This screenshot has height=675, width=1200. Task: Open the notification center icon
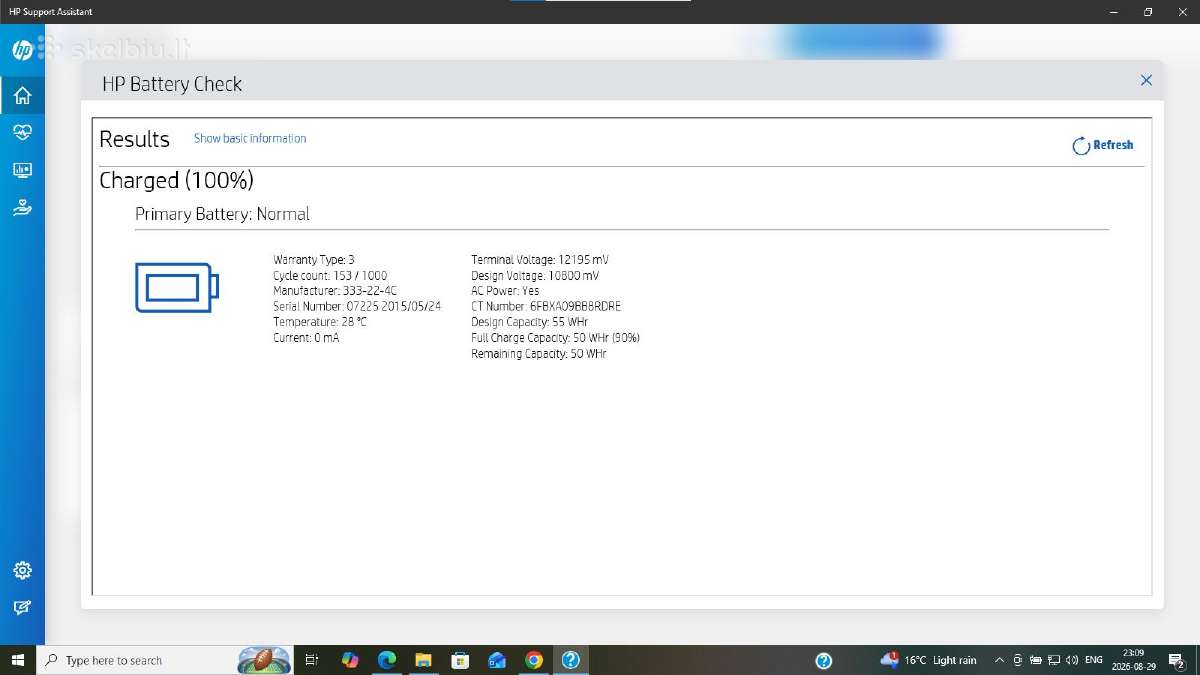click(1177, 661)
